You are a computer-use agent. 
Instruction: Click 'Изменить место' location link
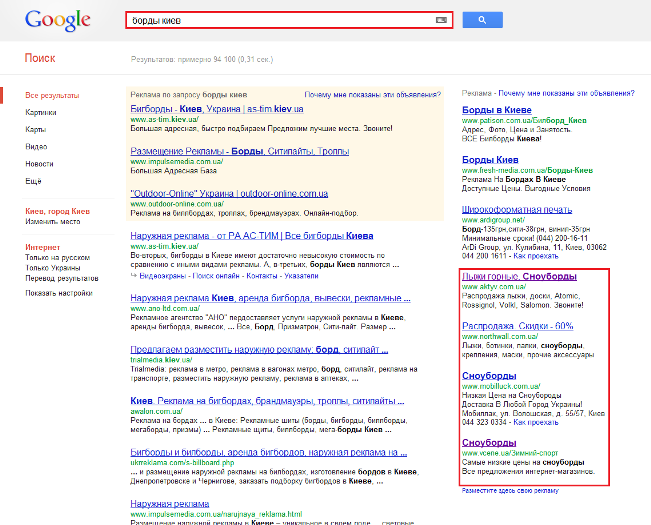tap(53, 222)
